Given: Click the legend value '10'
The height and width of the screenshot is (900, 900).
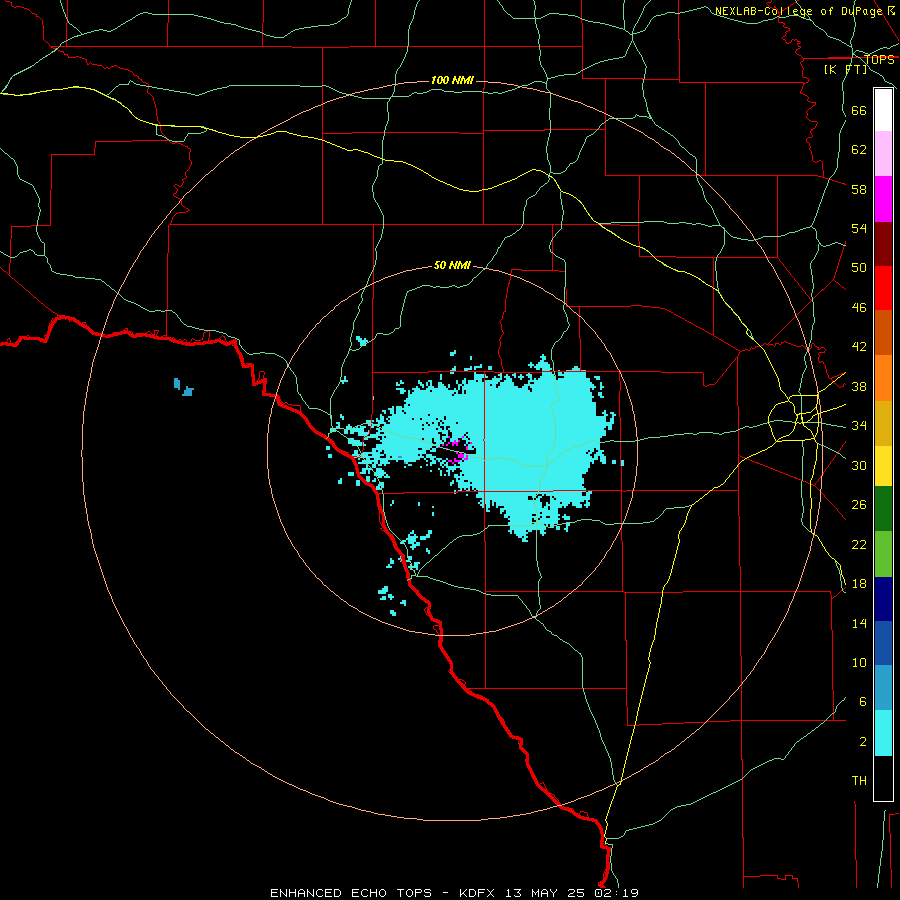Looking at the screenshot, I should click(x=859, y=663).
